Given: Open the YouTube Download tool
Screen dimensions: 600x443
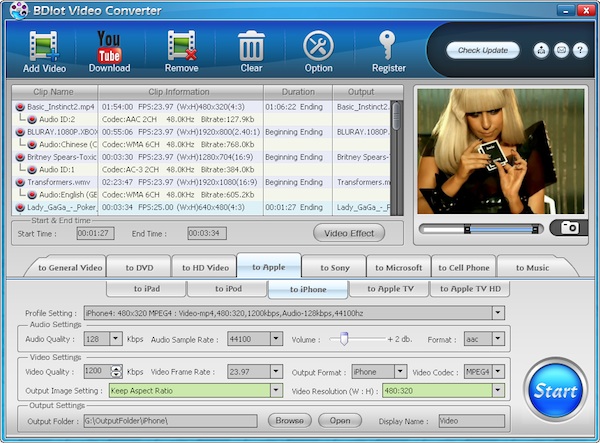Looking at the screenshot, I should 109,52.
